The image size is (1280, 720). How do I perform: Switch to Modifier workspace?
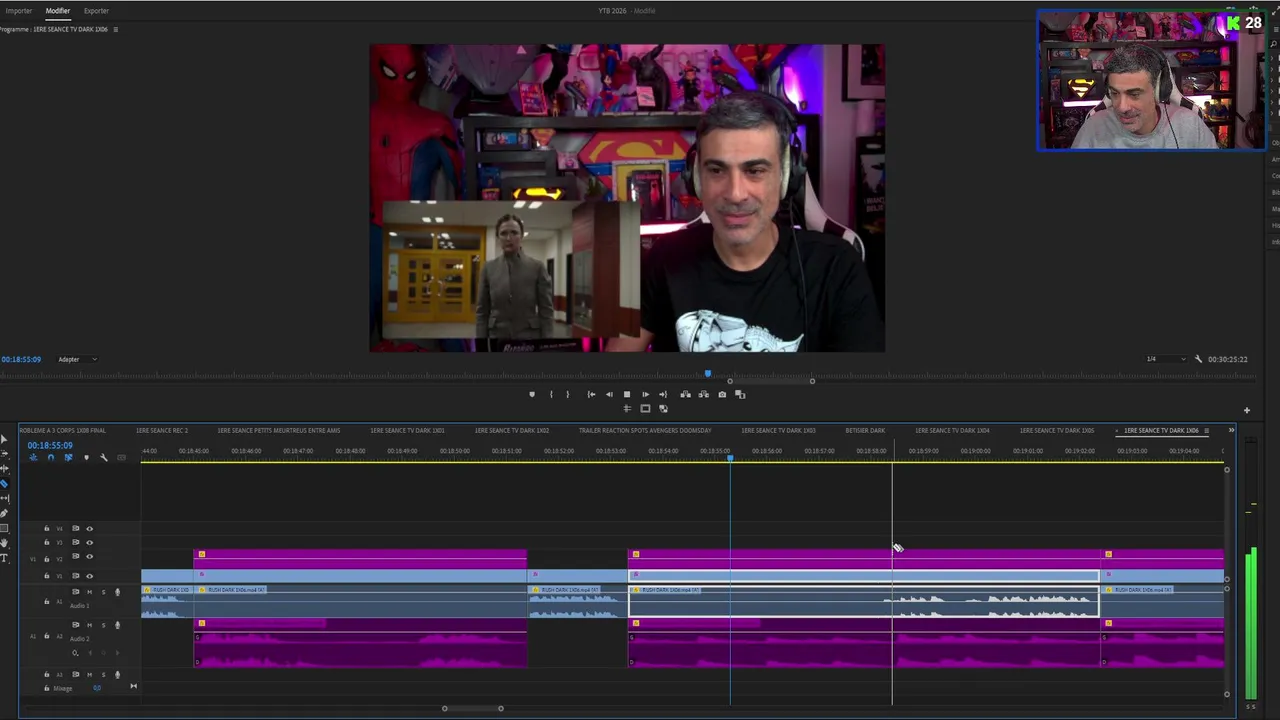tap(58, 10)
